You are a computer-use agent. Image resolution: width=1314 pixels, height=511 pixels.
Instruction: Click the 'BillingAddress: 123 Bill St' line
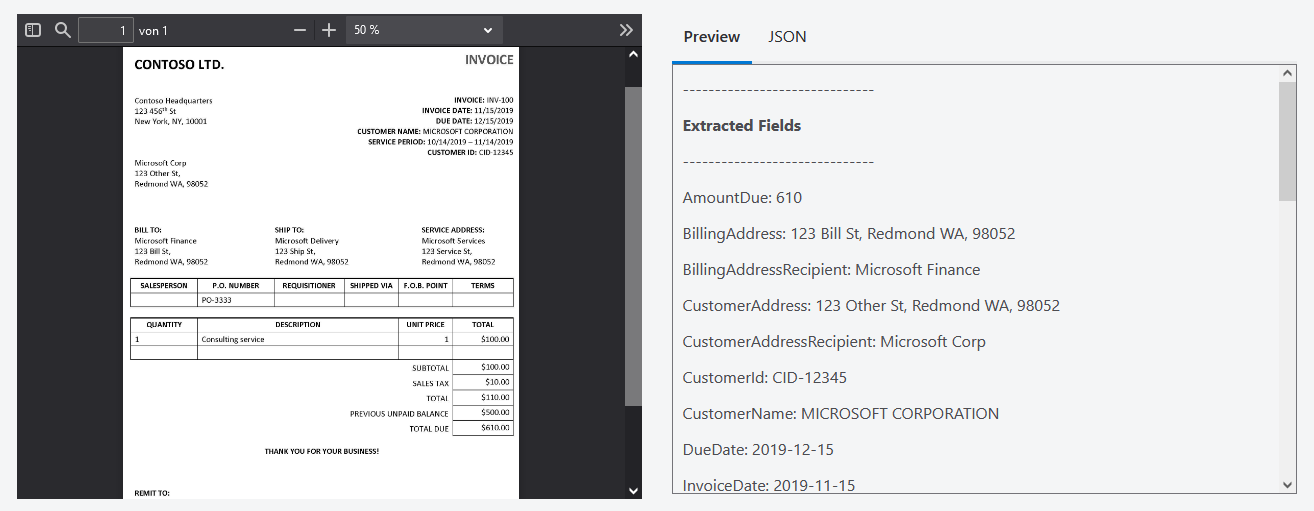(x=849, y=234)
